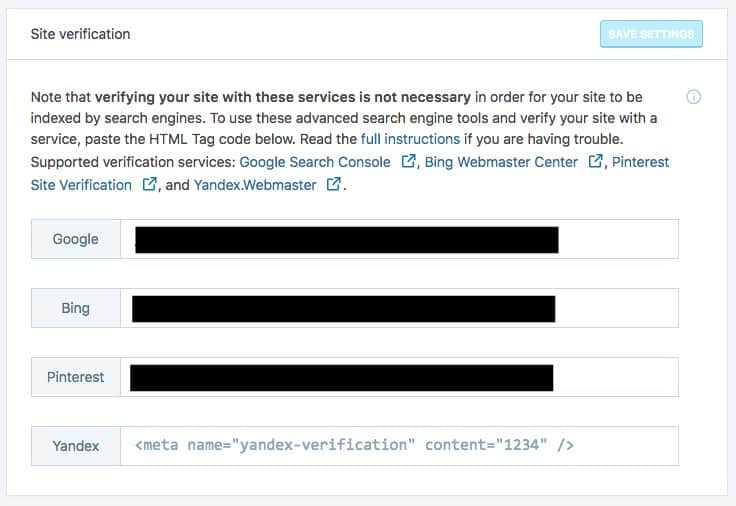Image resolution: width=736 pixels, height=506 pixels.
Task: Focus the Google verification code field
Action: point(399,239)
